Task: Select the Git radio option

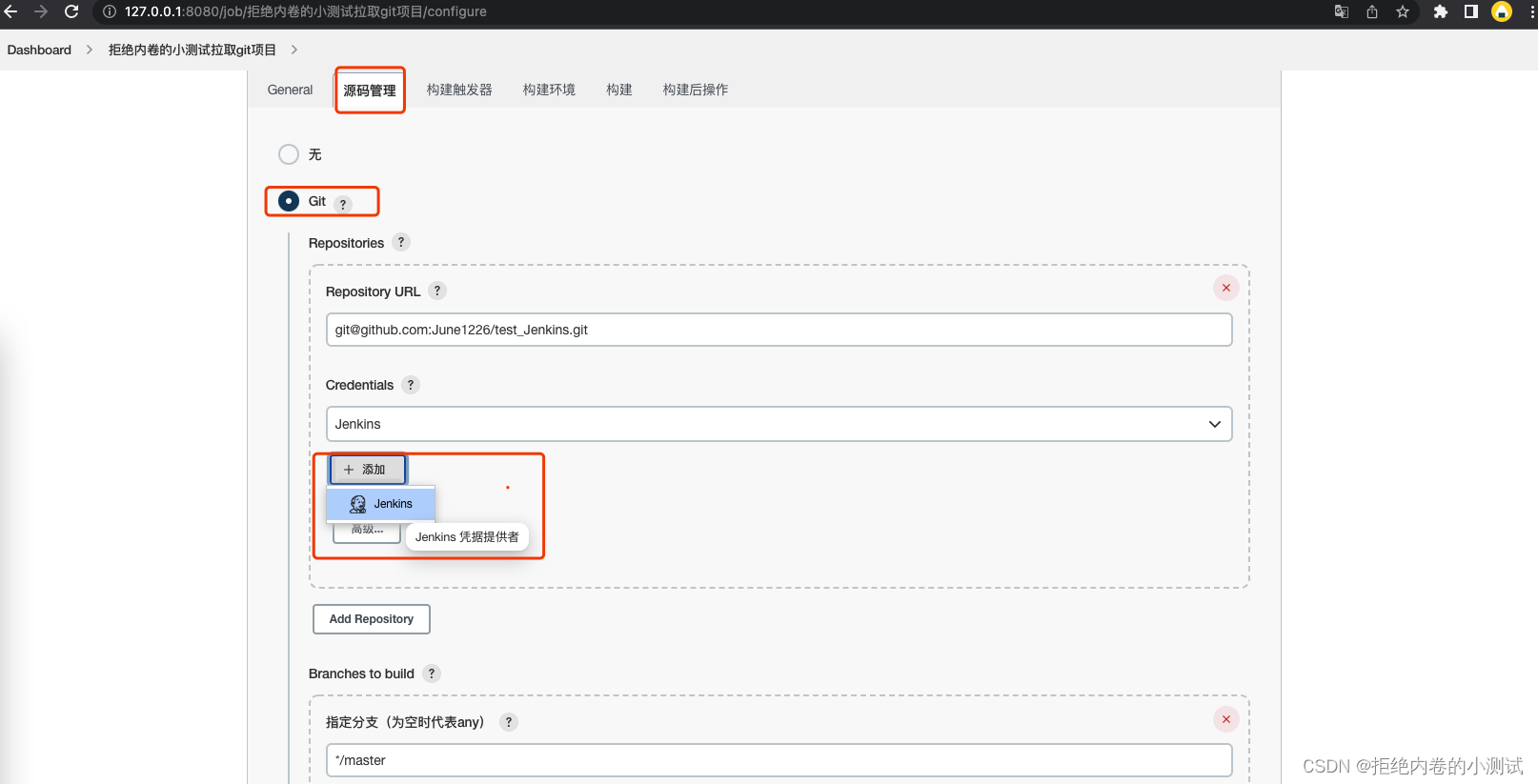Action: [289, 201]
